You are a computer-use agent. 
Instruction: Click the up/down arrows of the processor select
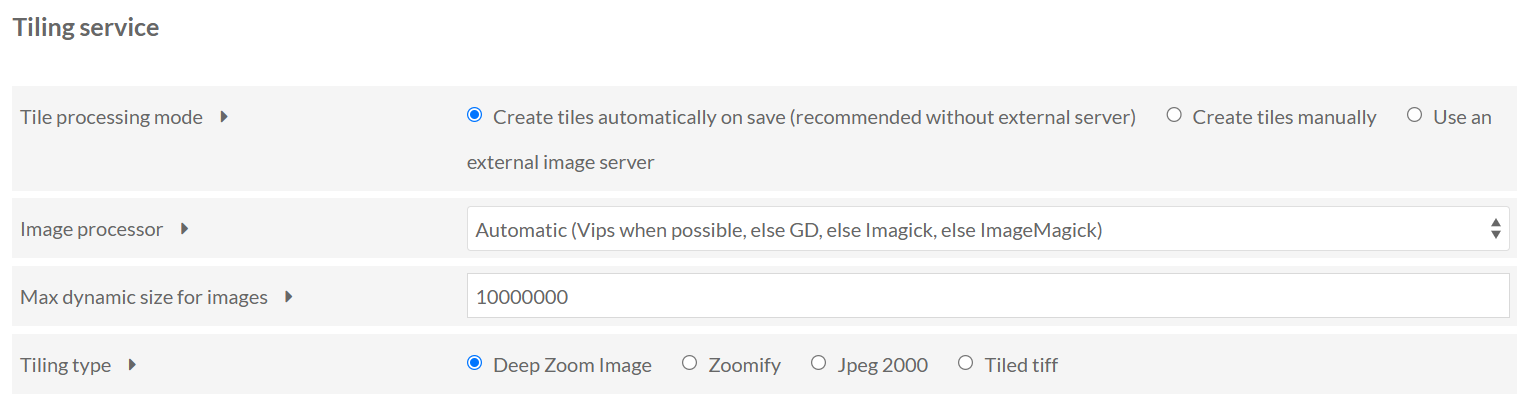(1495, 229)
